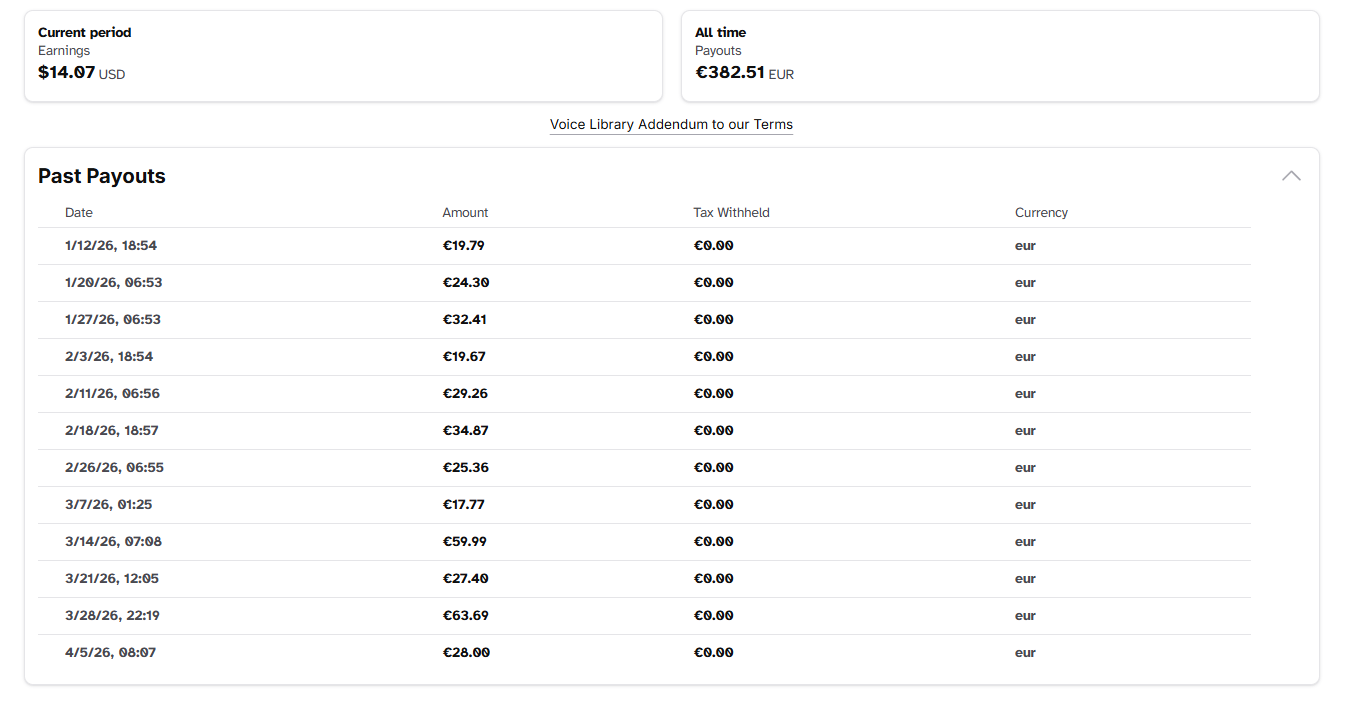Click the €0.00 tax withheld on 2/18/26 row
Screen dimensions: 1350x707
click(714, 430)
